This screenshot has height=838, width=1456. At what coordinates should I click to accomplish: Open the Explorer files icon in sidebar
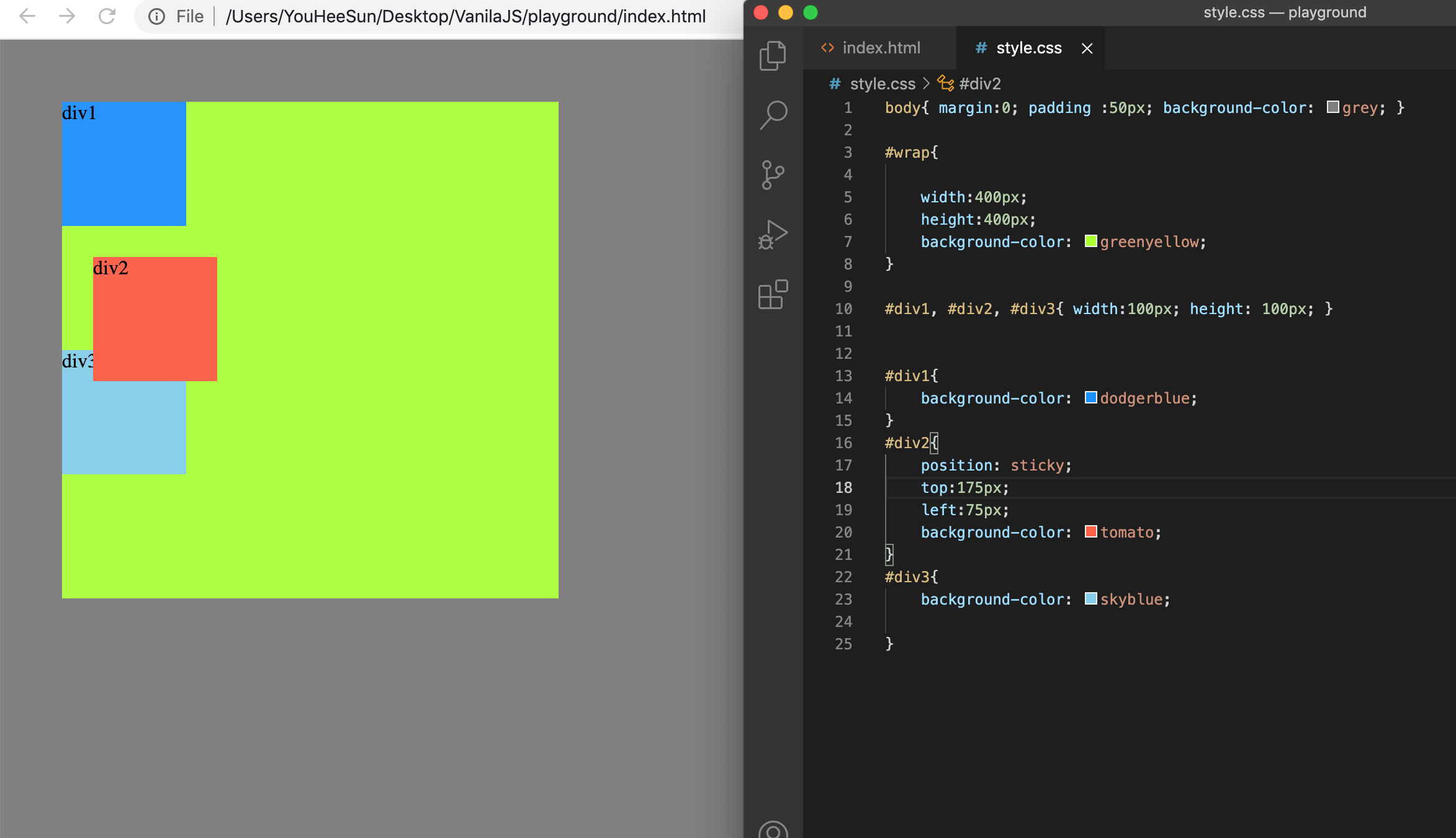[x=773, y=56]
